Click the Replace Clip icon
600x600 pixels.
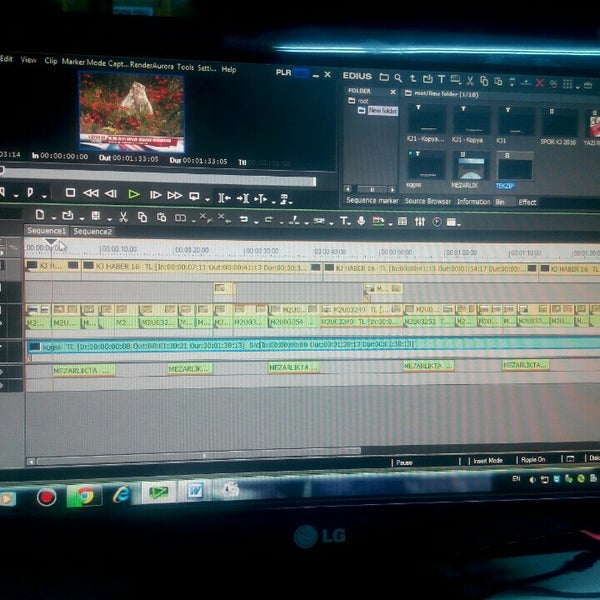tap(180, 218)
